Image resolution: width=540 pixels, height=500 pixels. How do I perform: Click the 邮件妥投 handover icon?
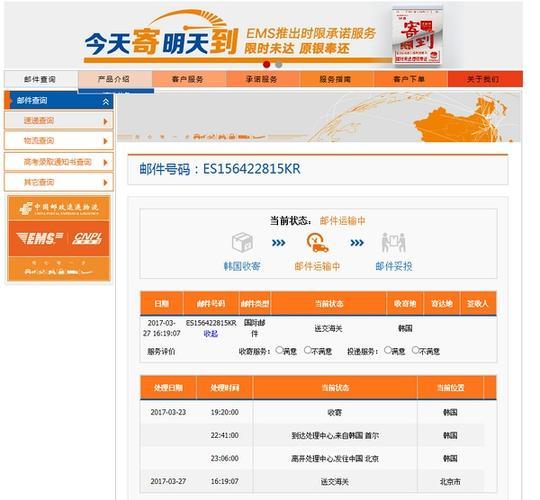coord(394,242)
